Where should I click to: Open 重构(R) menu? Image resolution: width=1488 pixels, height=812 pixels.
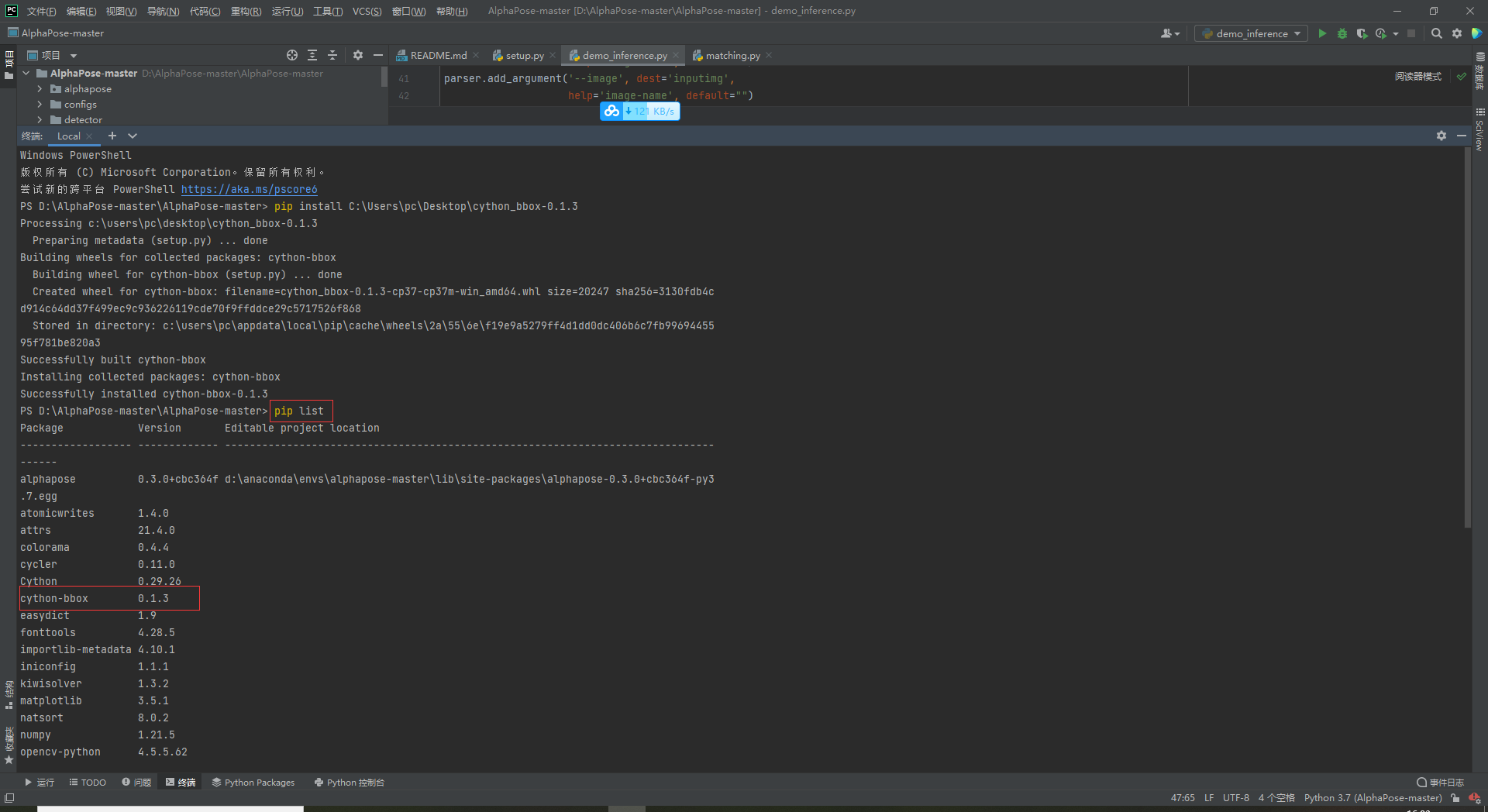(x=246, y=11)
